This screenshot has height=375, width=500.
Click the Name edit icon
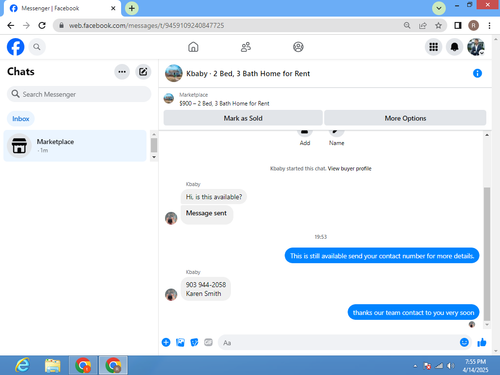pos(336,132)
